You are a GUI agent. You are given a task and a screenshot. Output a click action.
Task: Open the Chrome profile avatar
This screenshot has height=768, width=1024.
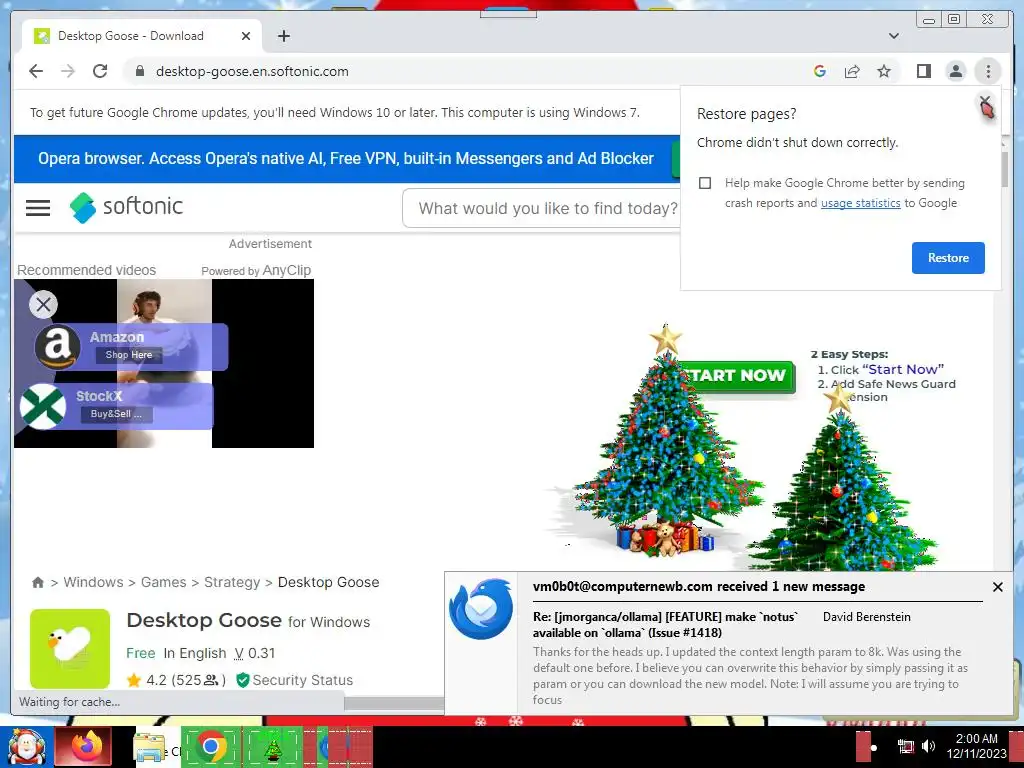coord(955,71)
